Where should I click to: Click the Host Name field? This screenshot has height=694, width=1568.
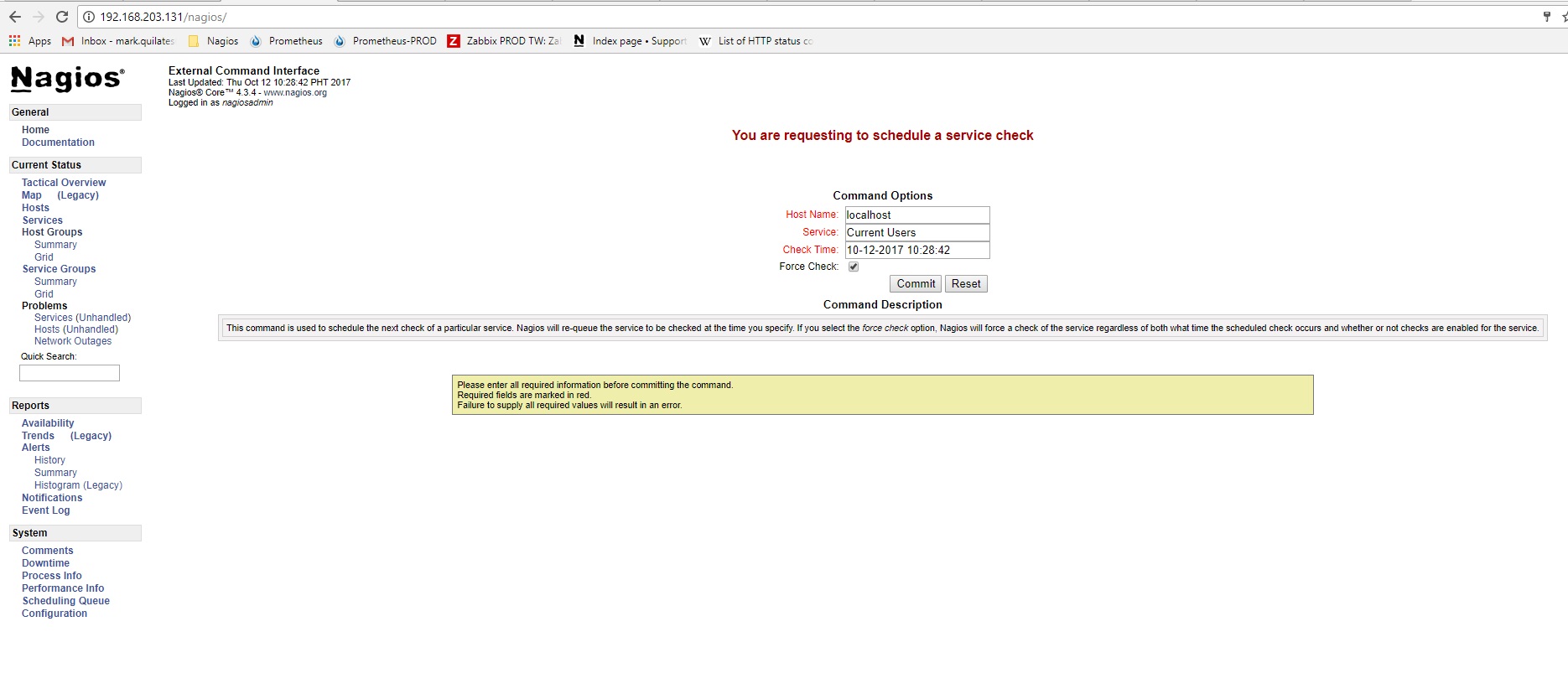click(916, 215)
